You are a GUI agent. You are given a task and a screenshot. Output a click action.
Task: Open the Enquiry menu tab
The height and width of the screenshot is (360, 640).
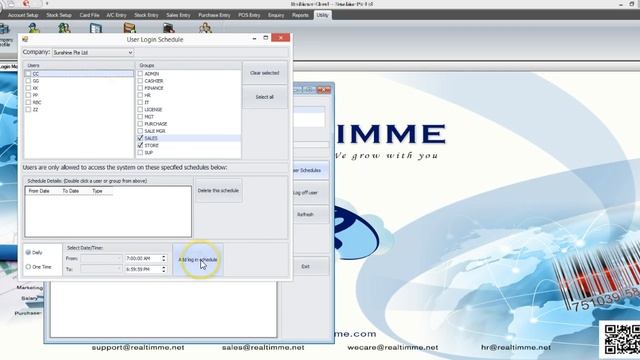click(276, 15)
